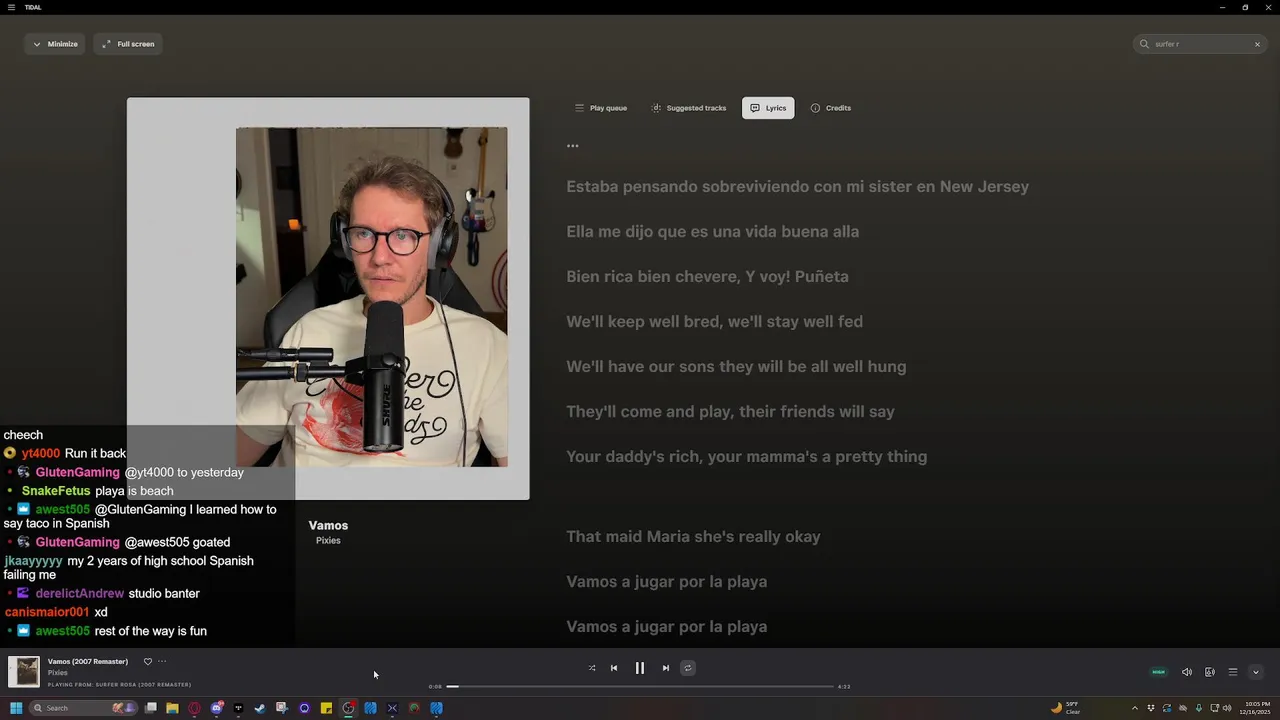Viewport: 1280px width, 720px height.
Task: Open Pixies artist link below album art
Action: point(328,541)
